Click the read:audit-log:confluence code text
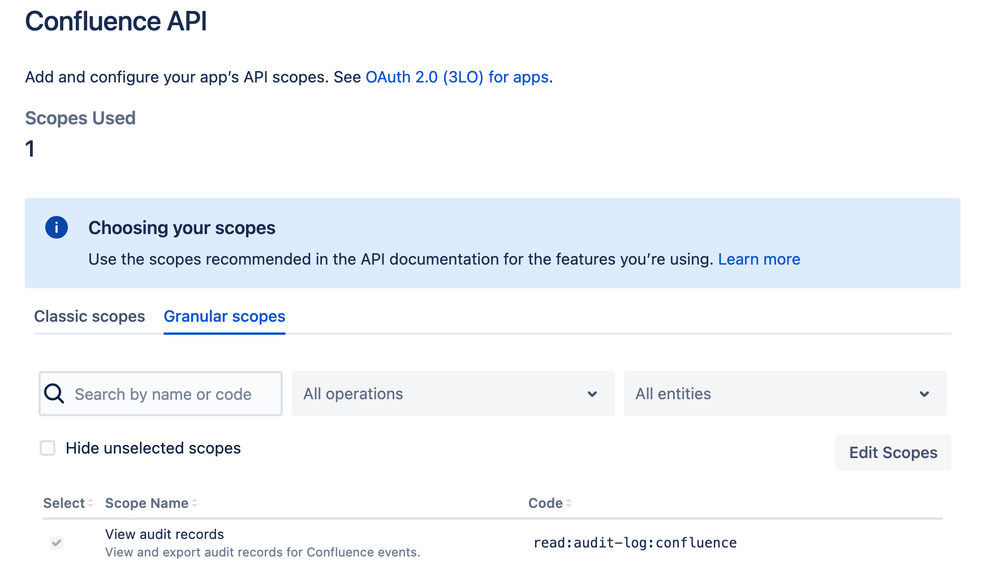The height and width of the screenshot is (579, 999). pos(635,543)
